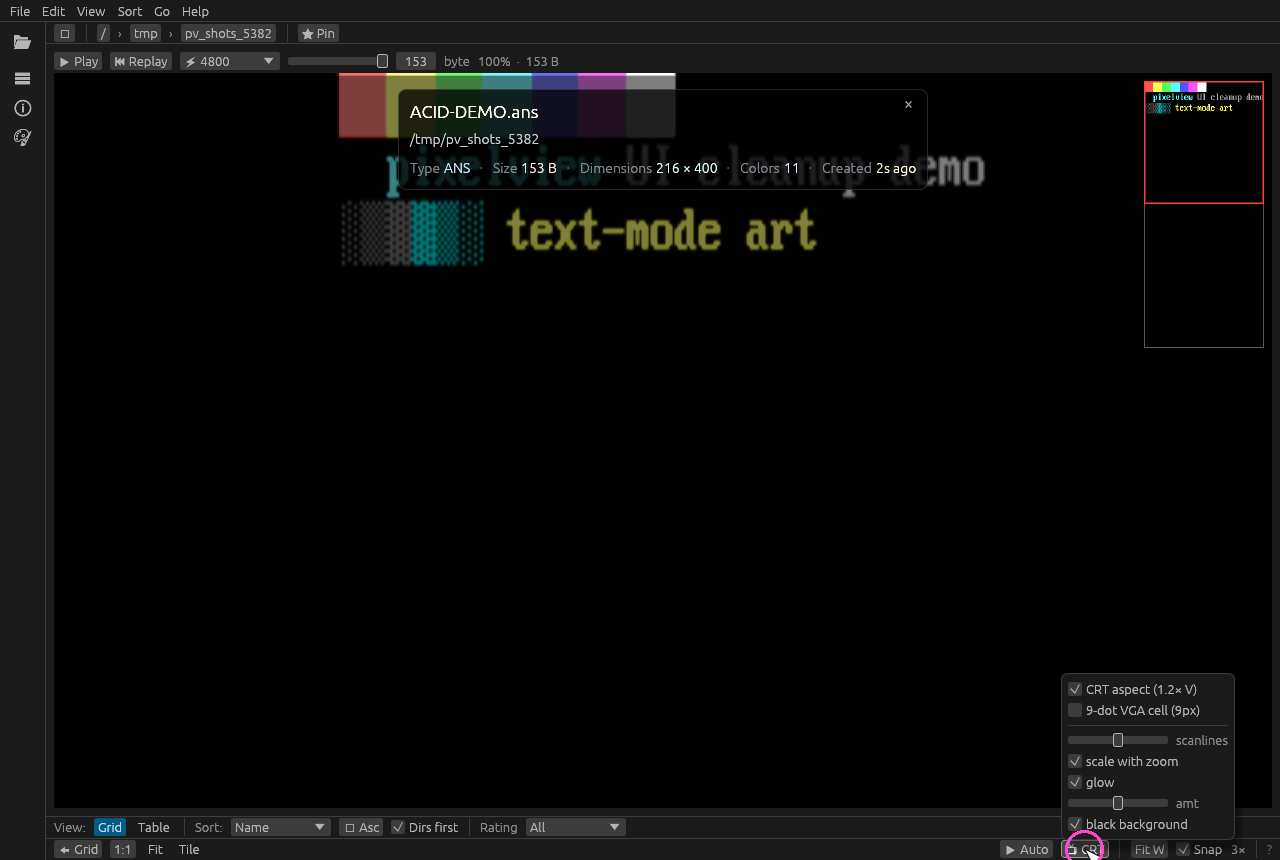Open the Rating filter All dropdown
The height and width of the screenshot is (860, 1280).
[x=575, y=827]
